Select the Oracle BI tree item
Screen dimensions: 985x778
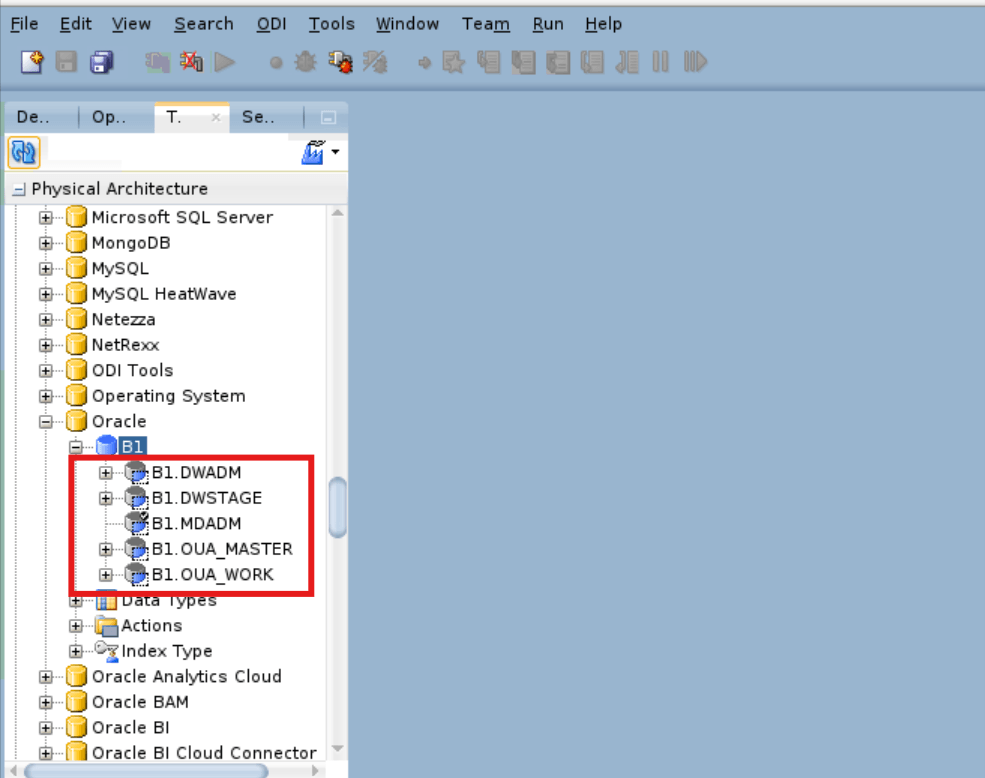click(131, 727)
